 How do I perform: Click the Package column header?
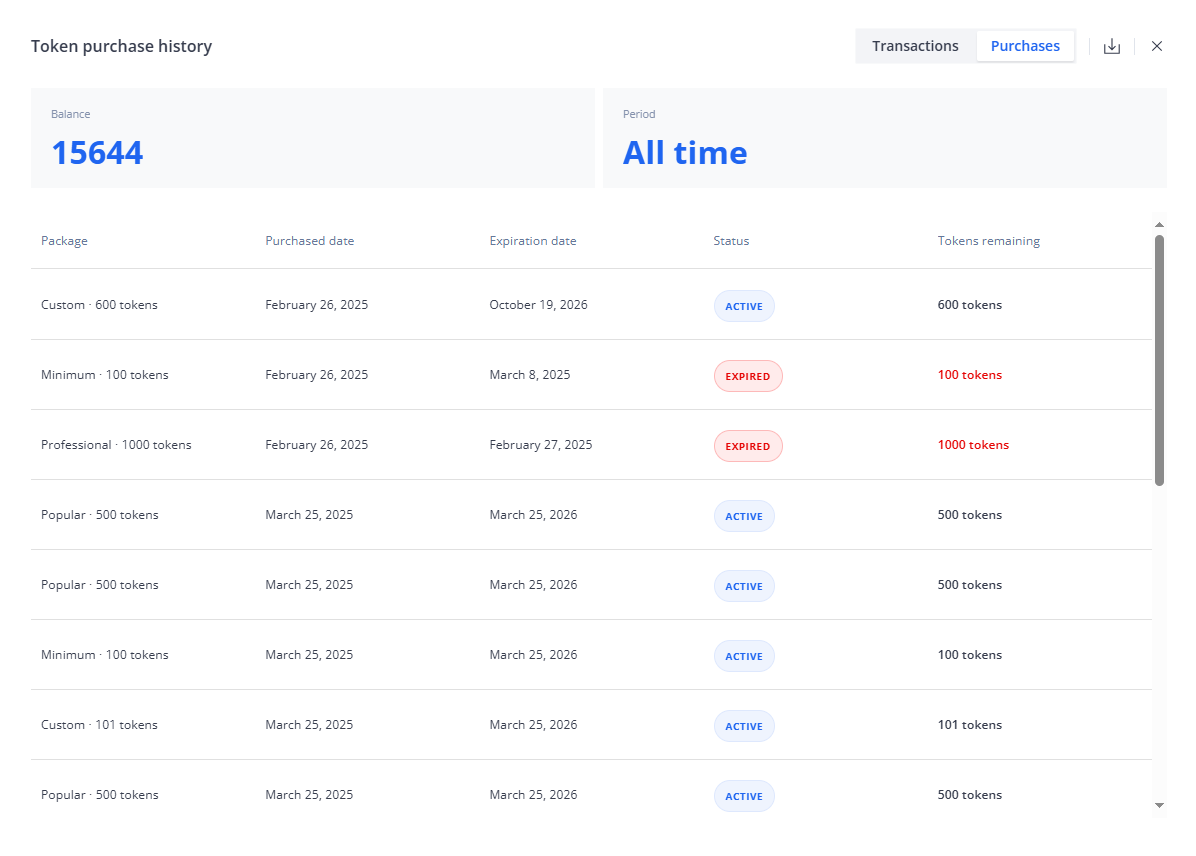pyautogui.click(x=64, y=241)
